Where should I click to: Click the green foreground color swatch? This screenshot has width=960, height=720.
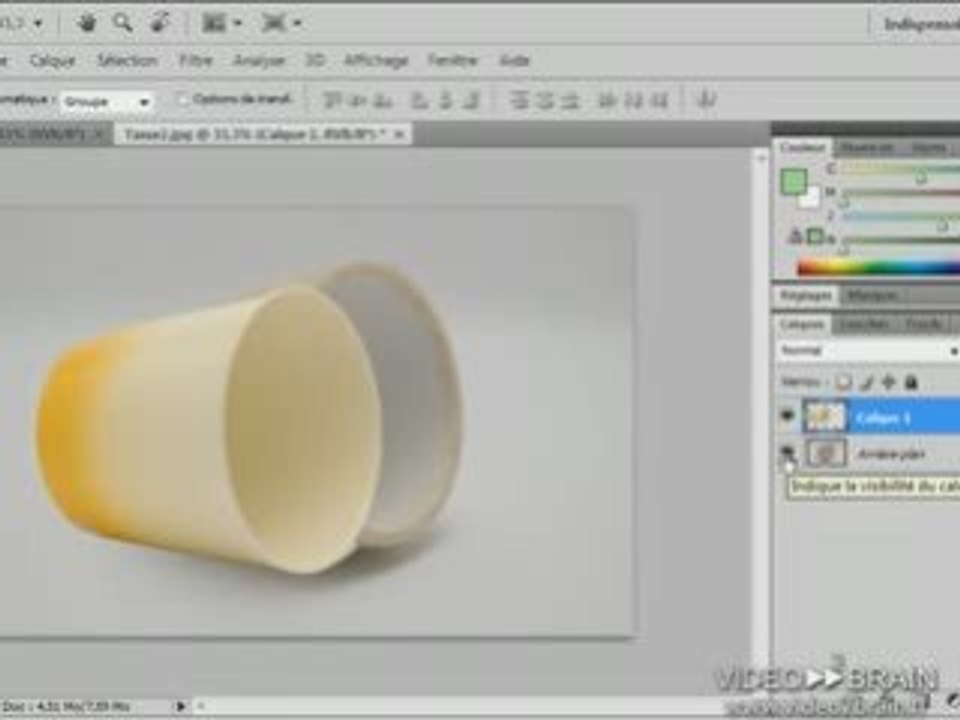[794, 182]
